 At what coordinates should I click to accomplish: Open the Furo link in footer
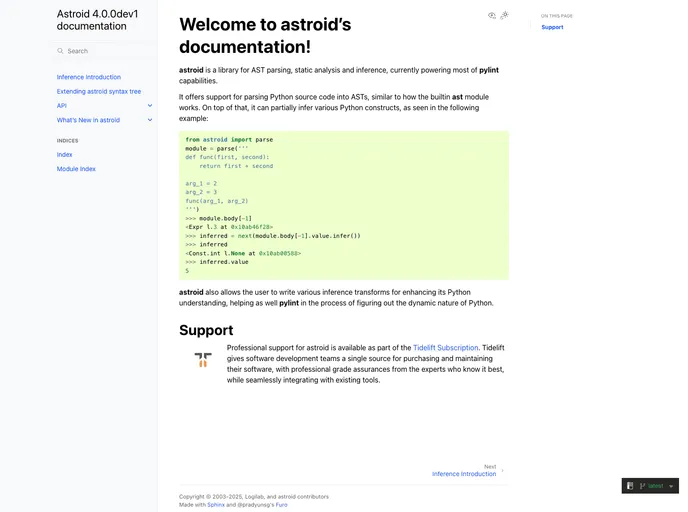point(282,505)
